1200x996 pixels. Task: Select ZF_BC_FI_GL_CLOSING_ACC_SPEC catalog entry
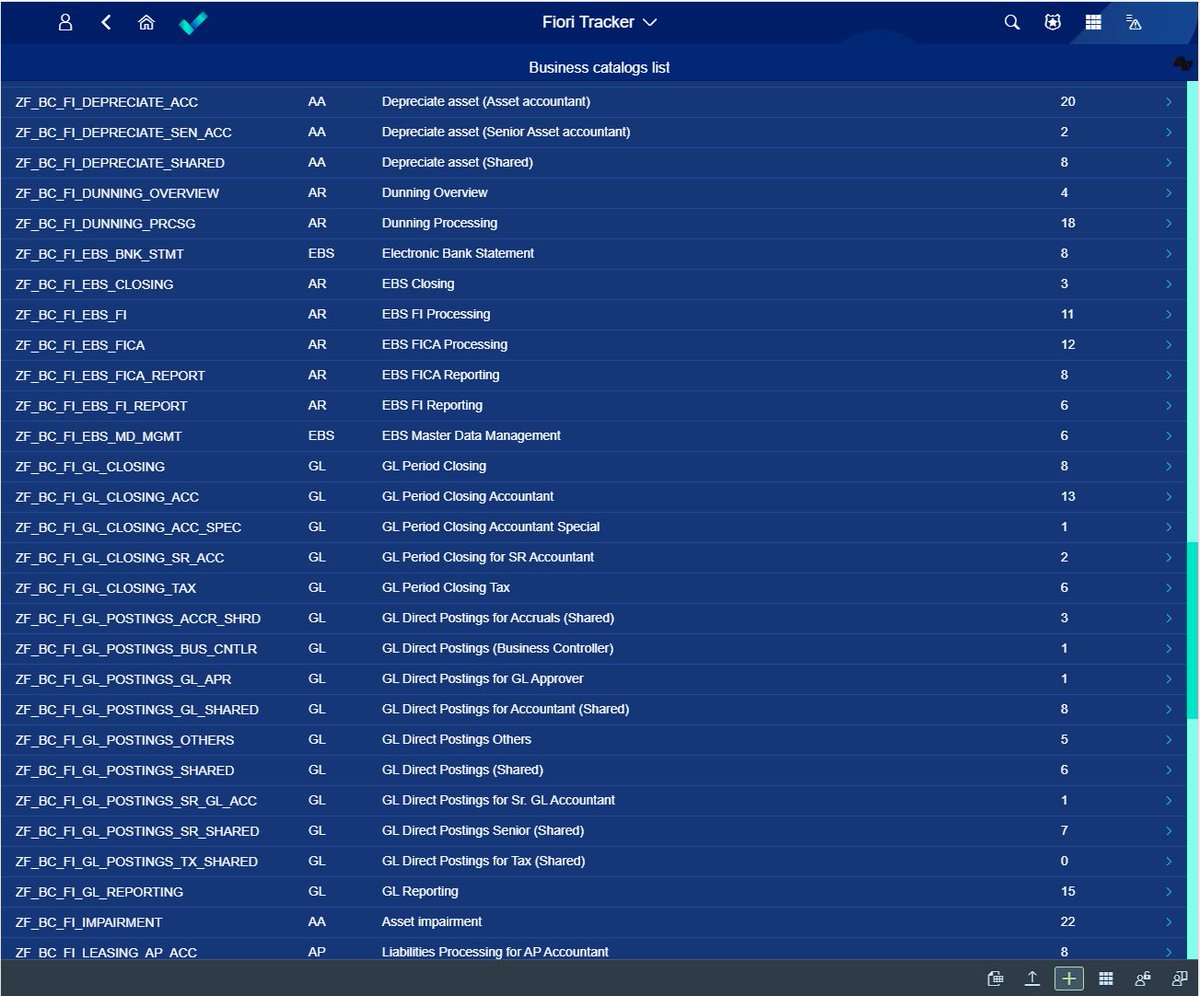pyautogui.click(x=129, y=527)
